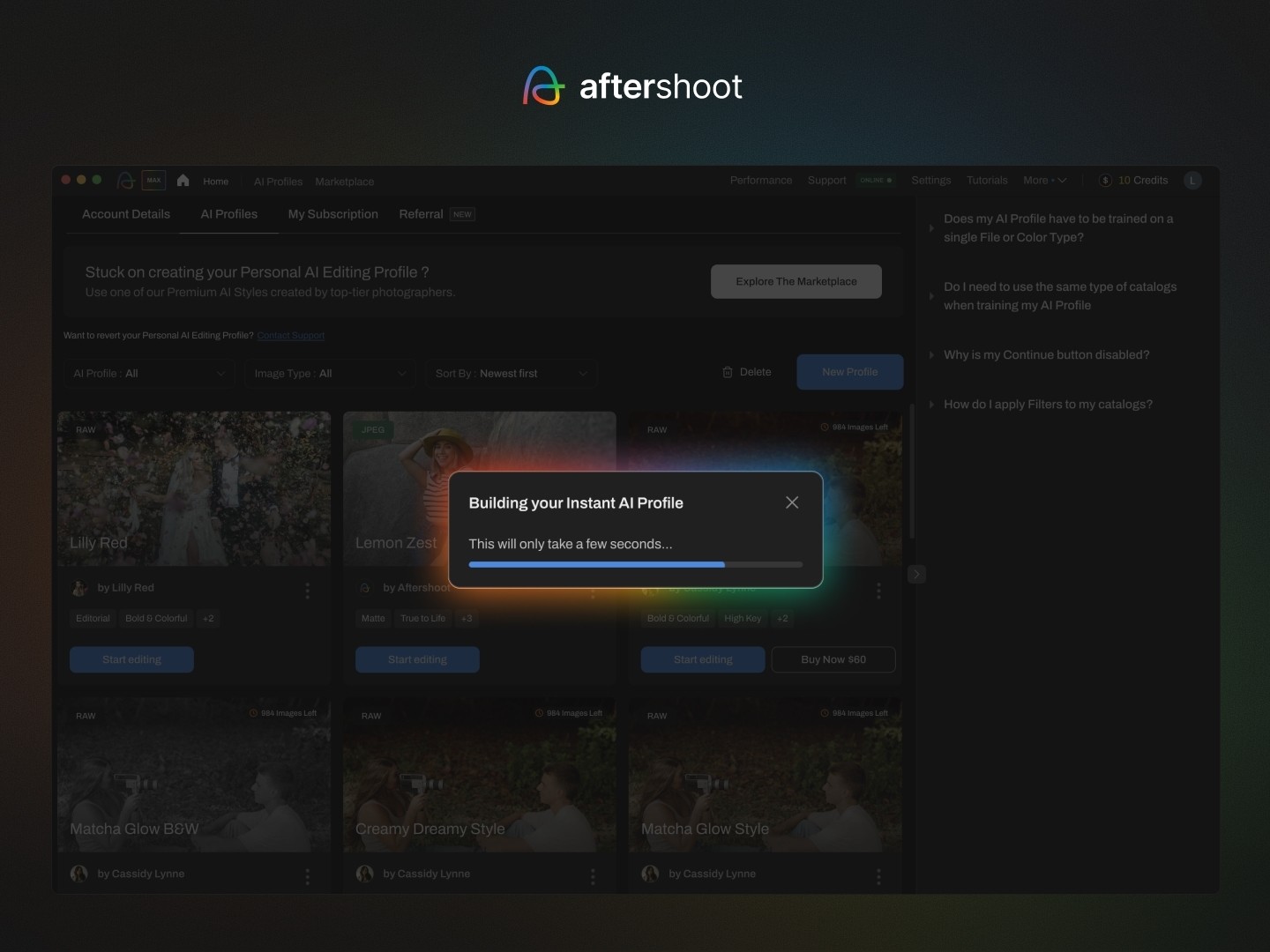Click the Explore The Marketplace button
Screen dimensions: 1270x952
point(796,281)
